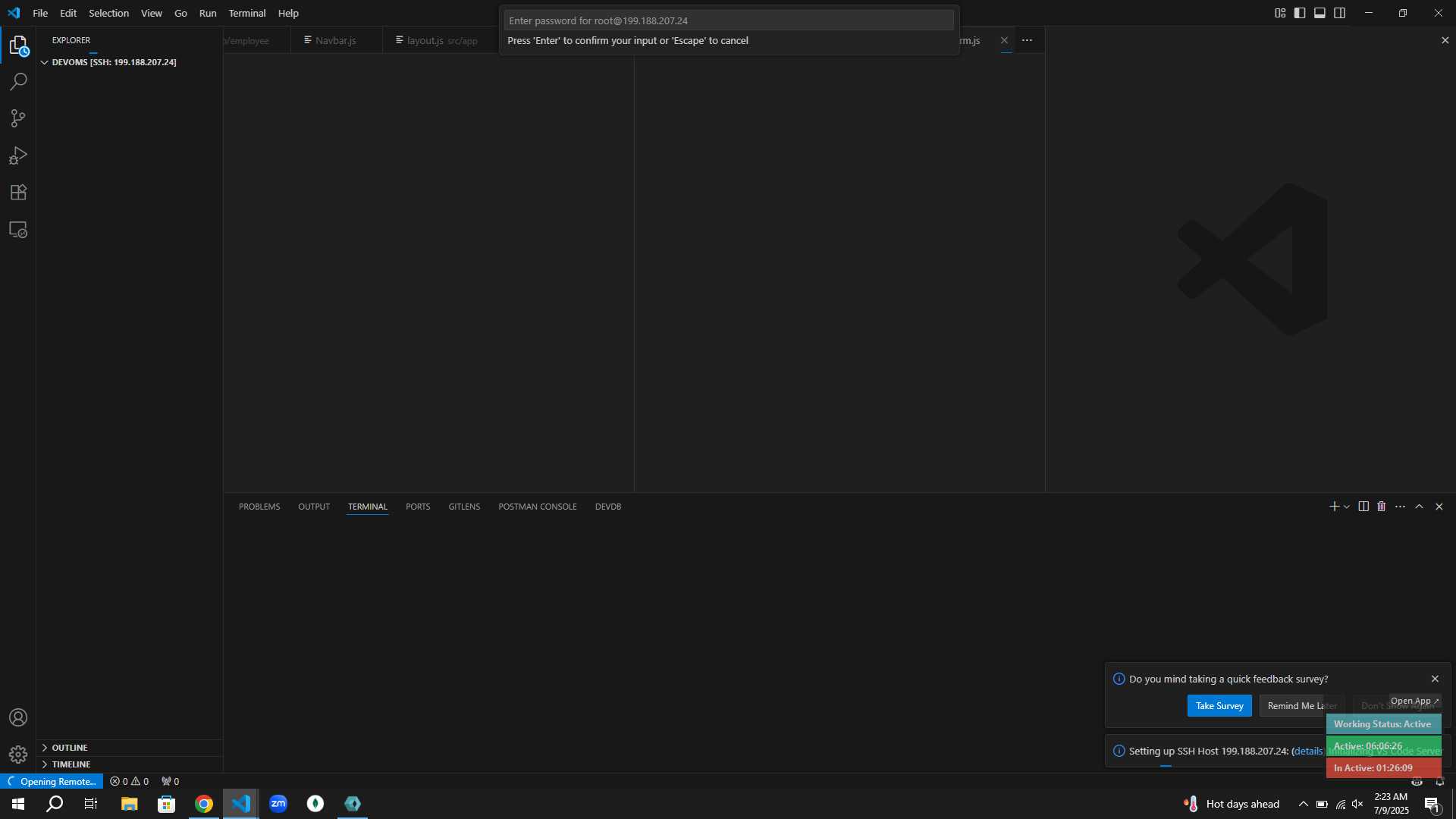Open the Windows Start menu

(x=18, y=804)
